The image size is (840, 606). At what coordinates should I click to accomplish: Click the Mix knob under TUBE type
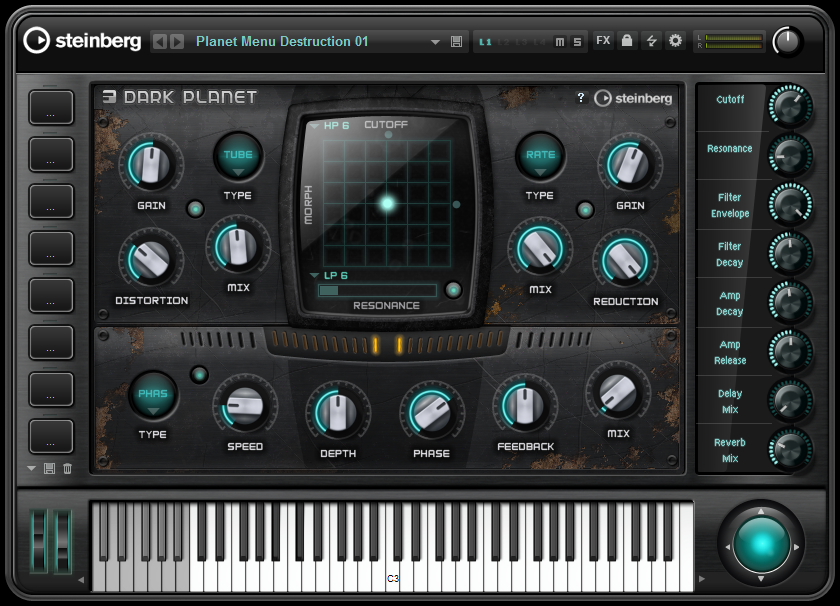[238, 246]
